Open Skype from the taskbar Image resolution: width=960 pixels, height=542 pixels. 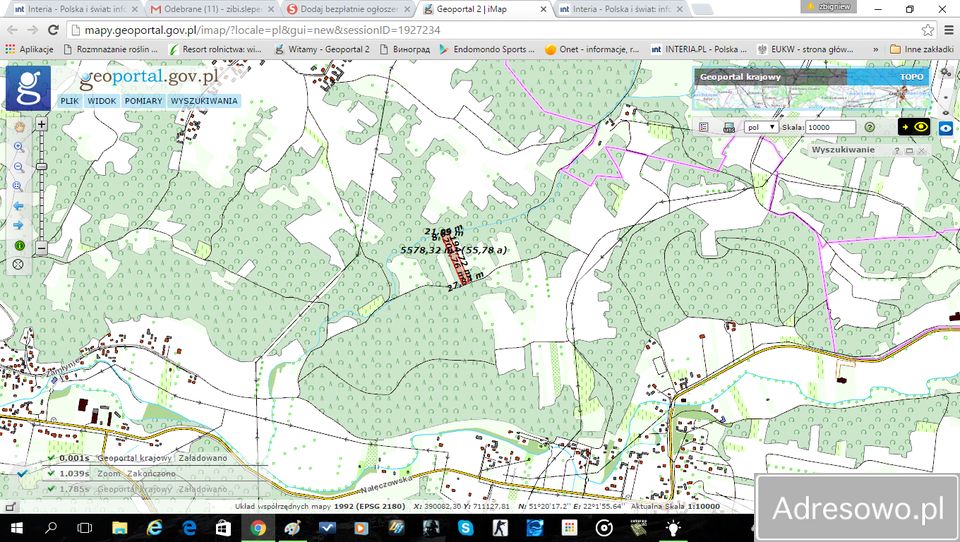click(x=466, y=528)
